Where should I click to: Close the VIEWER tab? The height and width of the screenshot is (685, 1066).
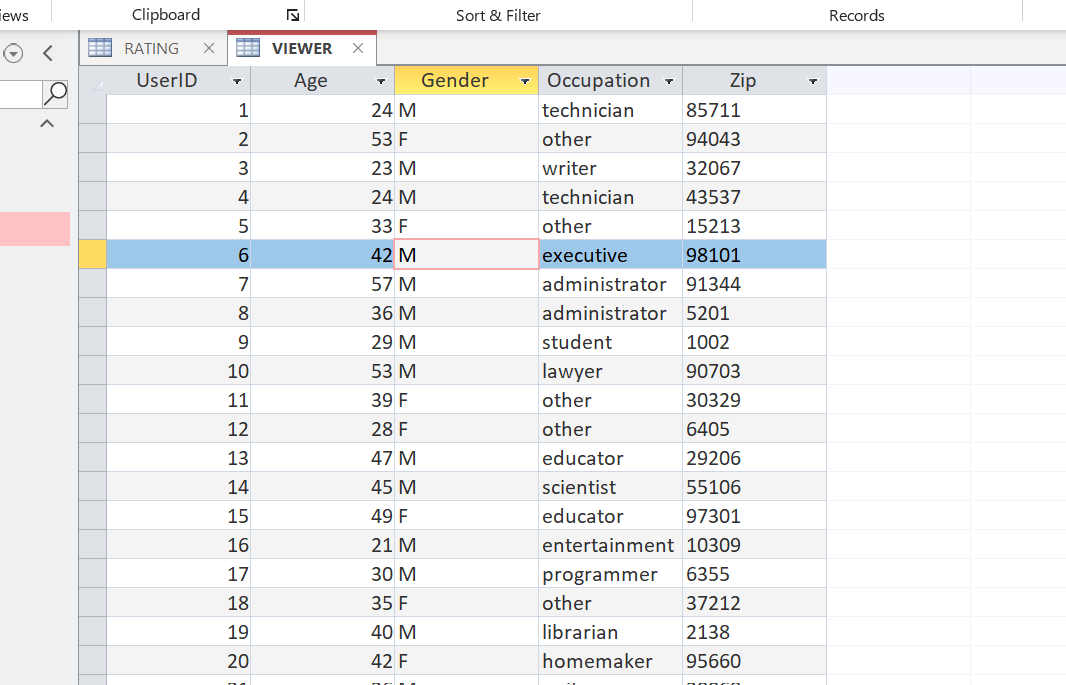(x=357, y=47)
